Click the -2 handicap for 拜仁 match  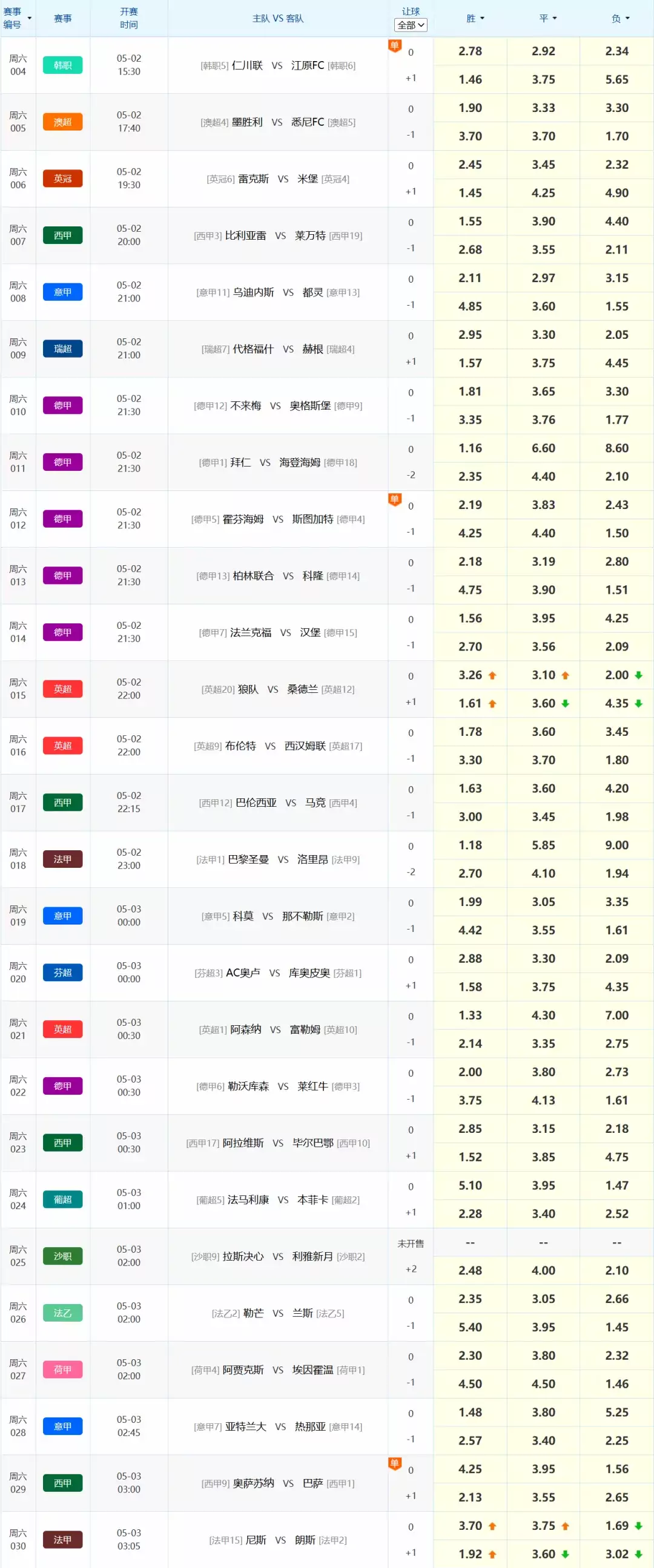(x=411, y=475)
